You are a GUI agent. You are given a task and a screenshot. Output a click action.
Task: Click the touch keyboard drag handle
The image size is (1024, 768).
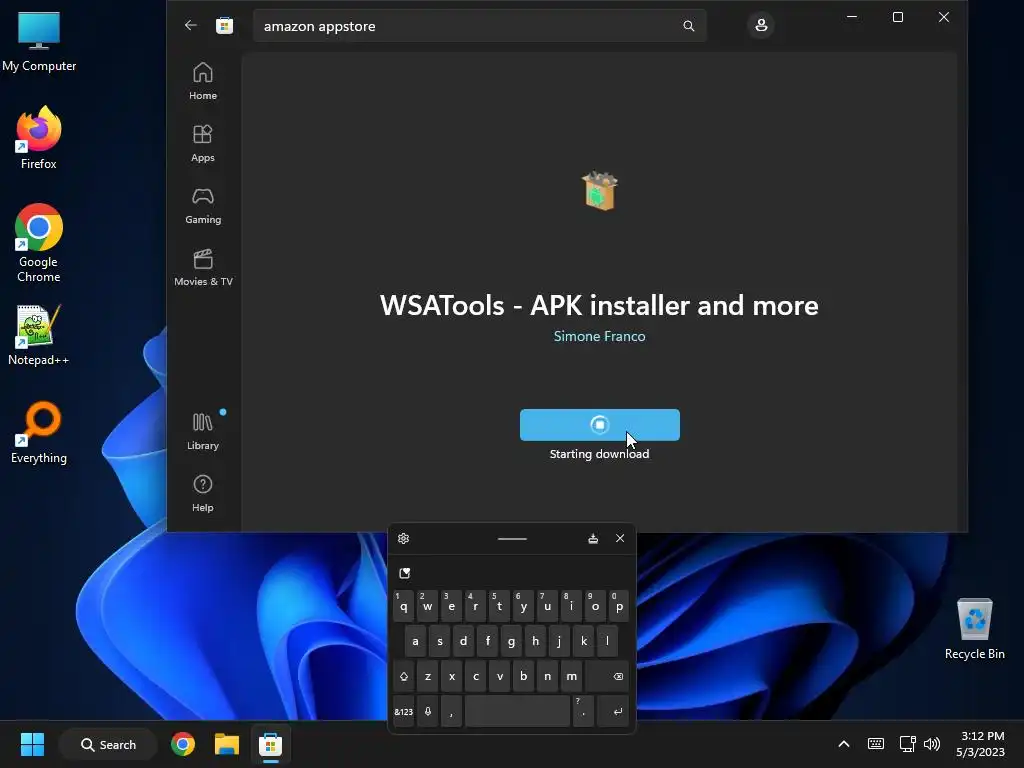[512, 539]
